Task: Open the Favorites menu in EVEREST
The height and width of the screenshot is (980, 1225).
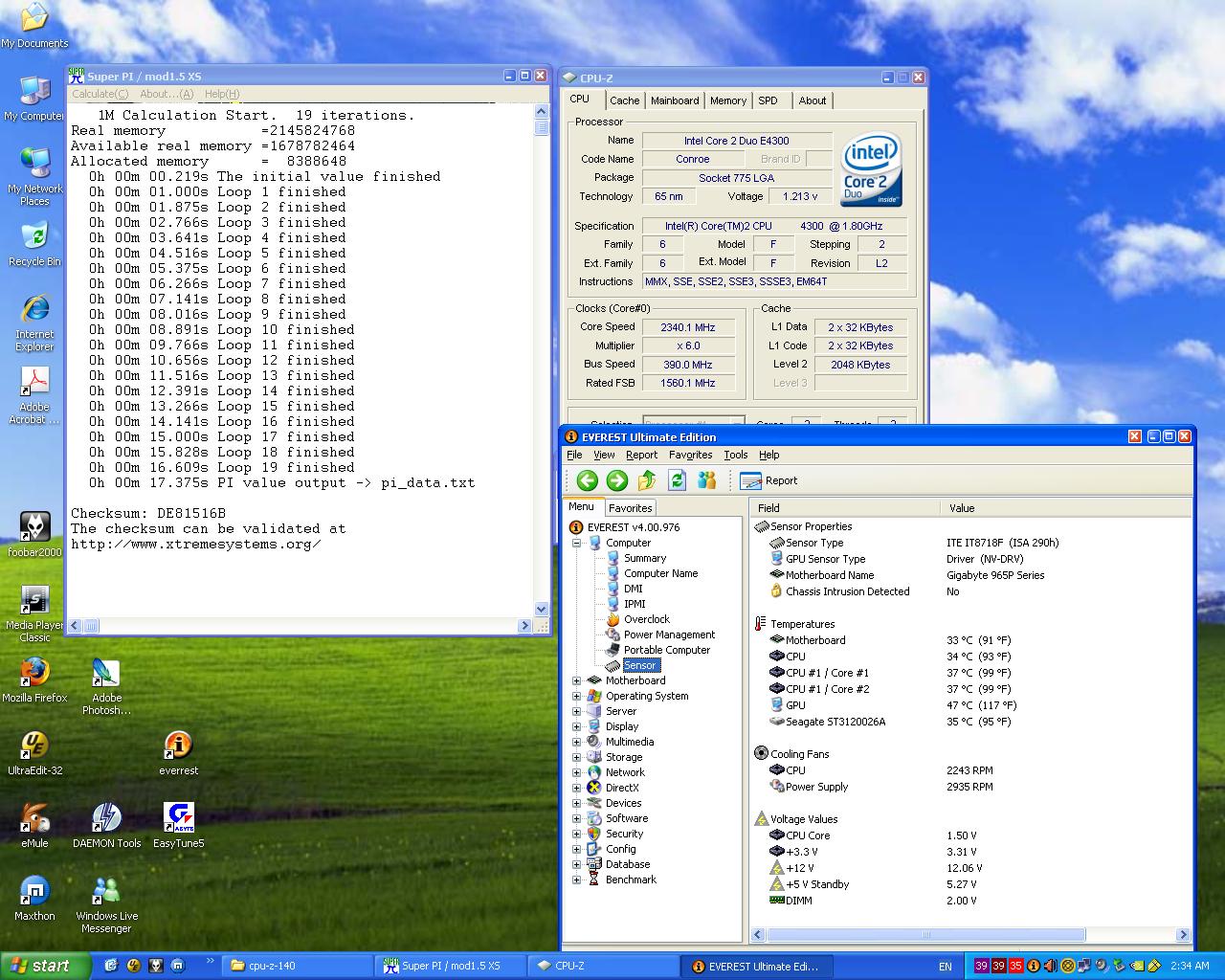Action: pos(691,455)
